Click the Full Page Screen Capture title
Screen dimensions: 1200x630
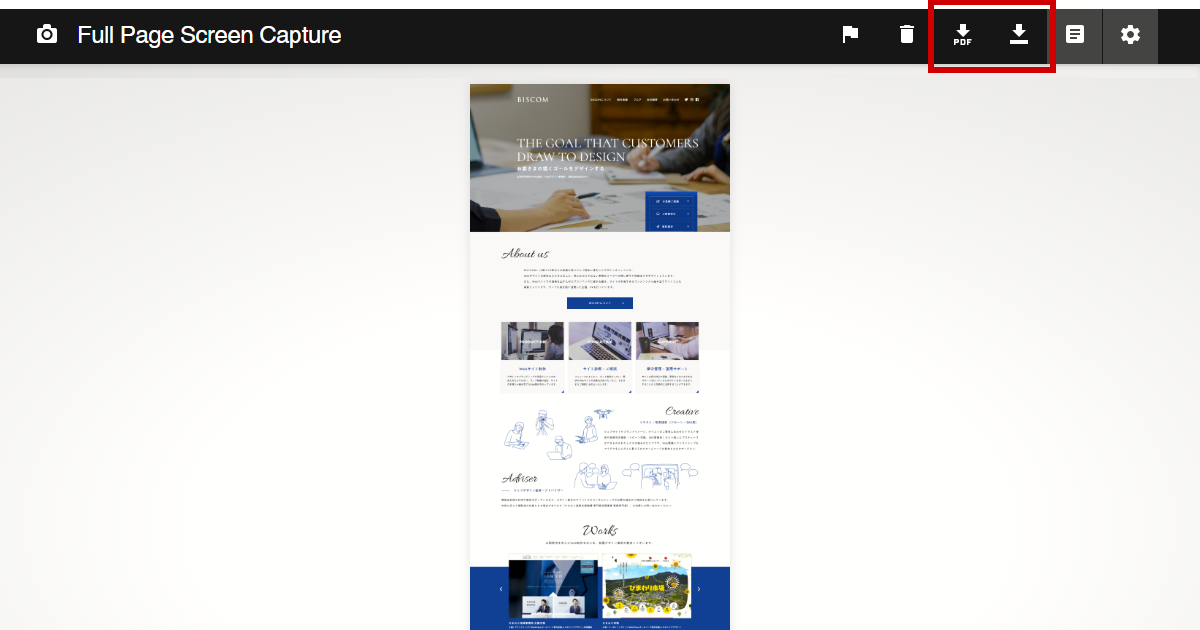[x=209, y=35]
